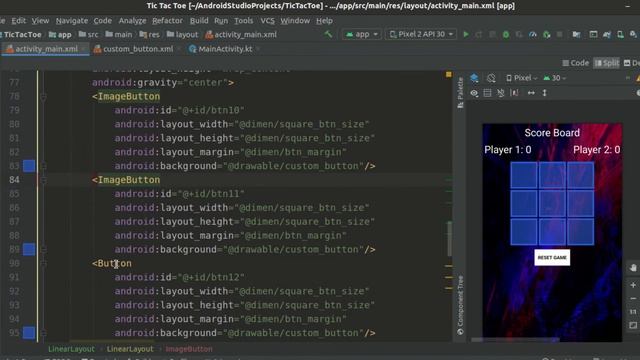Toggle the Autoconnect magnet-off icon
This screenshot has width=640, height=360.
click(x=501, y=93)
